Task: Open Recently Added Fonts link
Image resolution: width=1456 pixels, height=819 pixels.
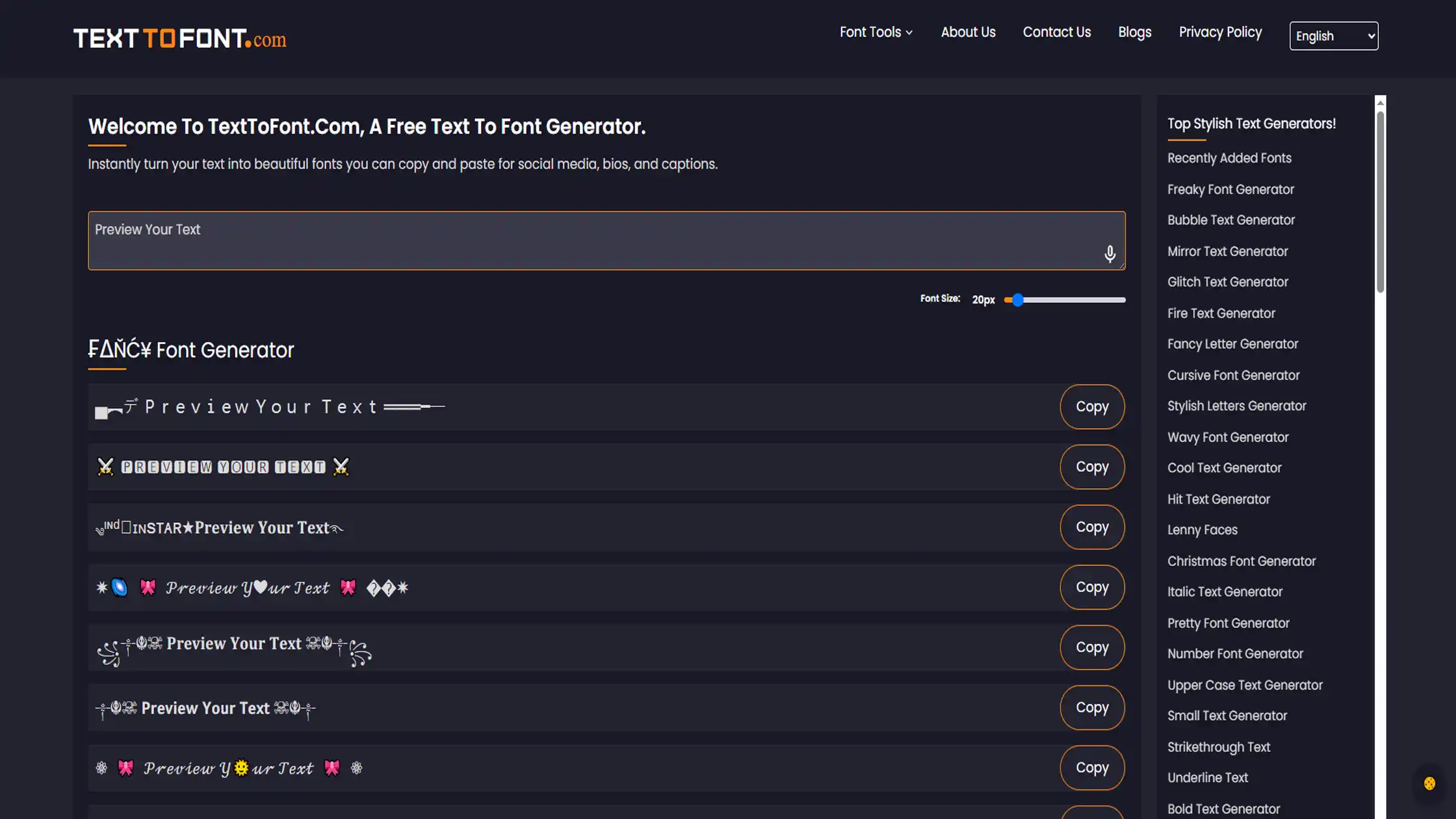Action: 1229,158
